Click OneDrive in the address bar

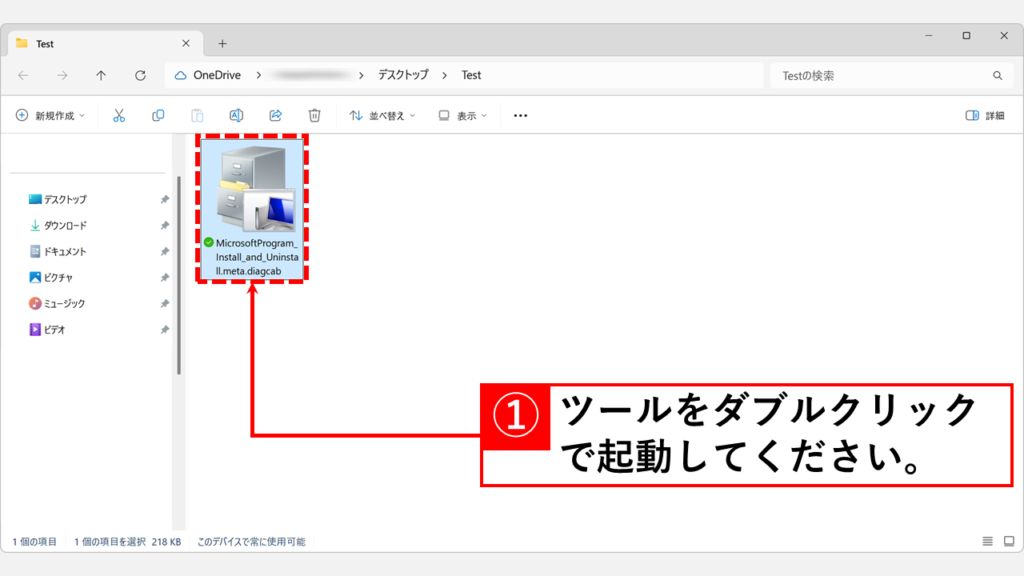pyautogui.click(x=217, y=76)
